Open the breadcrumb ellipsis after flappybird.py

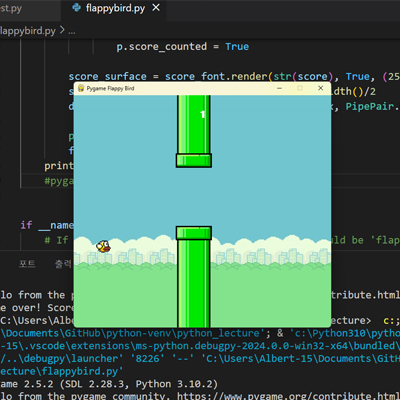coord(72,32)
